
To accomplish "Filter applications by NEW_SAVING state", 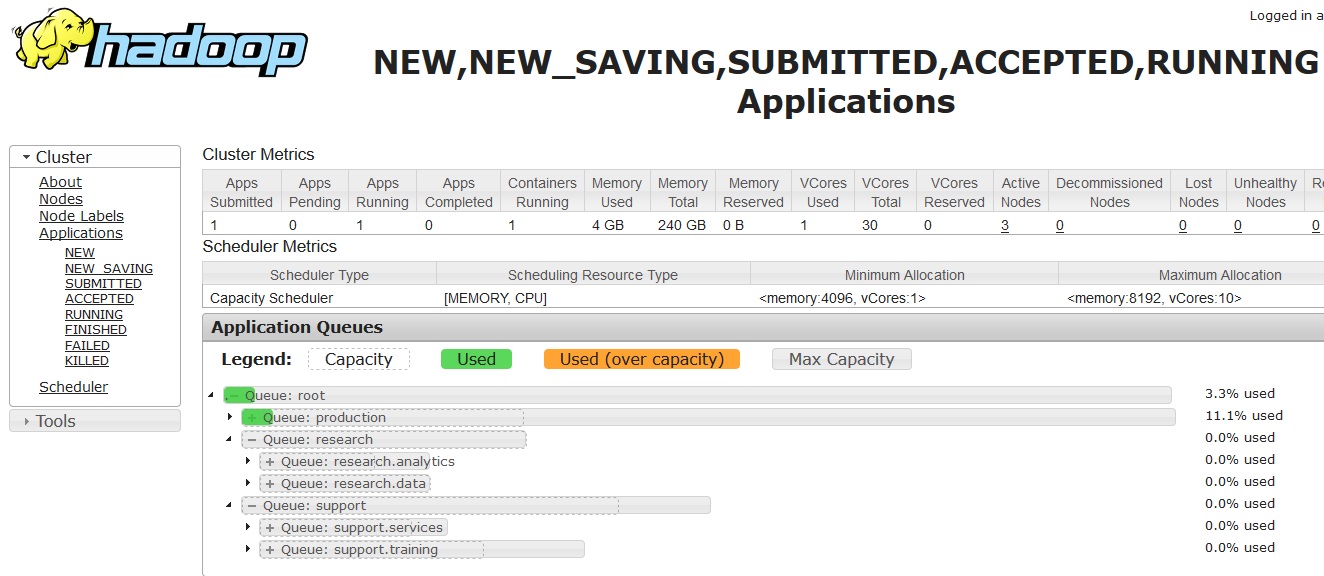I will (109, 268).
